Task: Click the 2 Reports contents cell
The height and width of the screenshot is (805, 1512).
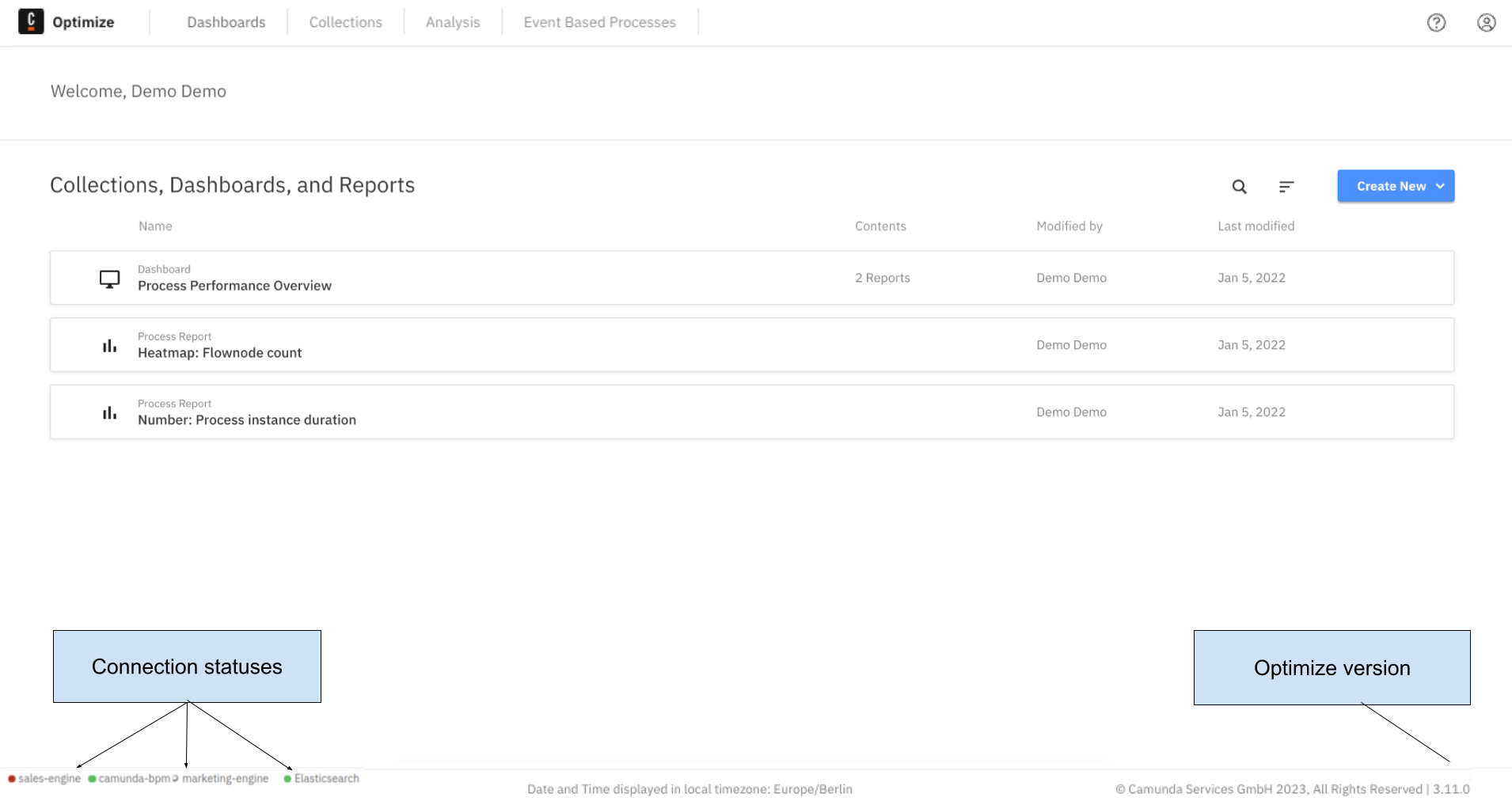Action: (883, 278)
